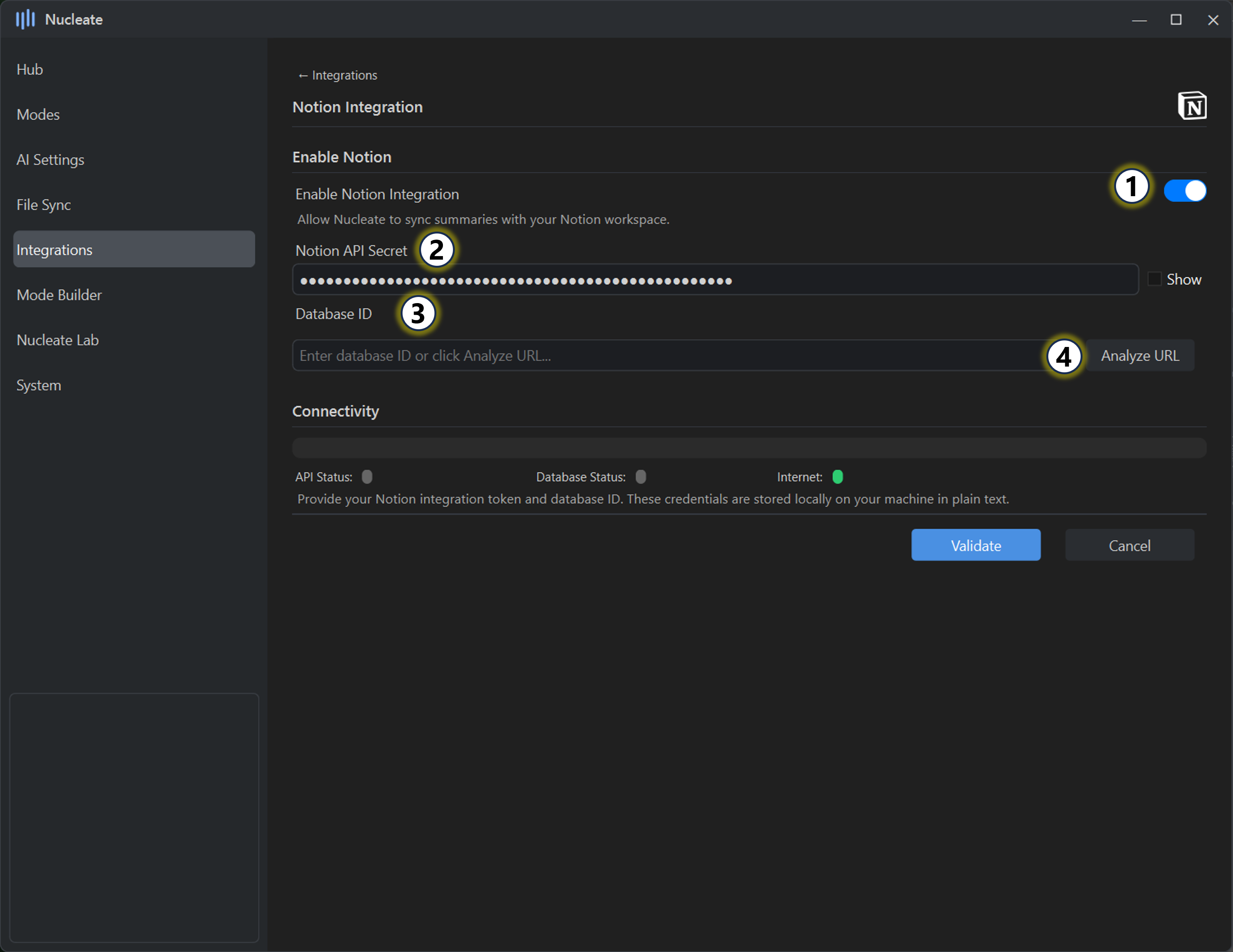Click the Cancel button
This screenshot has width=1233, height=952.
(1129, 545)
